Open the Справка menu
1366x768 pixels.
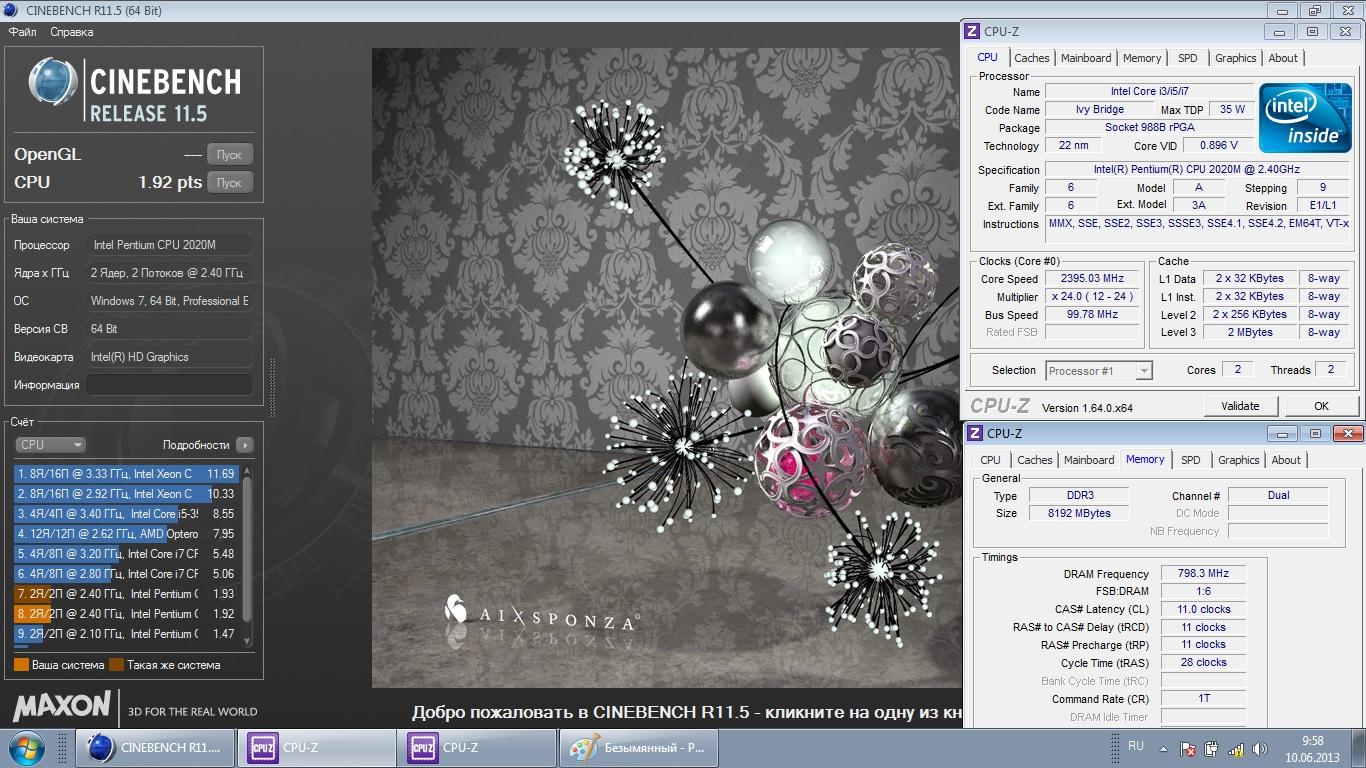click(x=71, y=32)
